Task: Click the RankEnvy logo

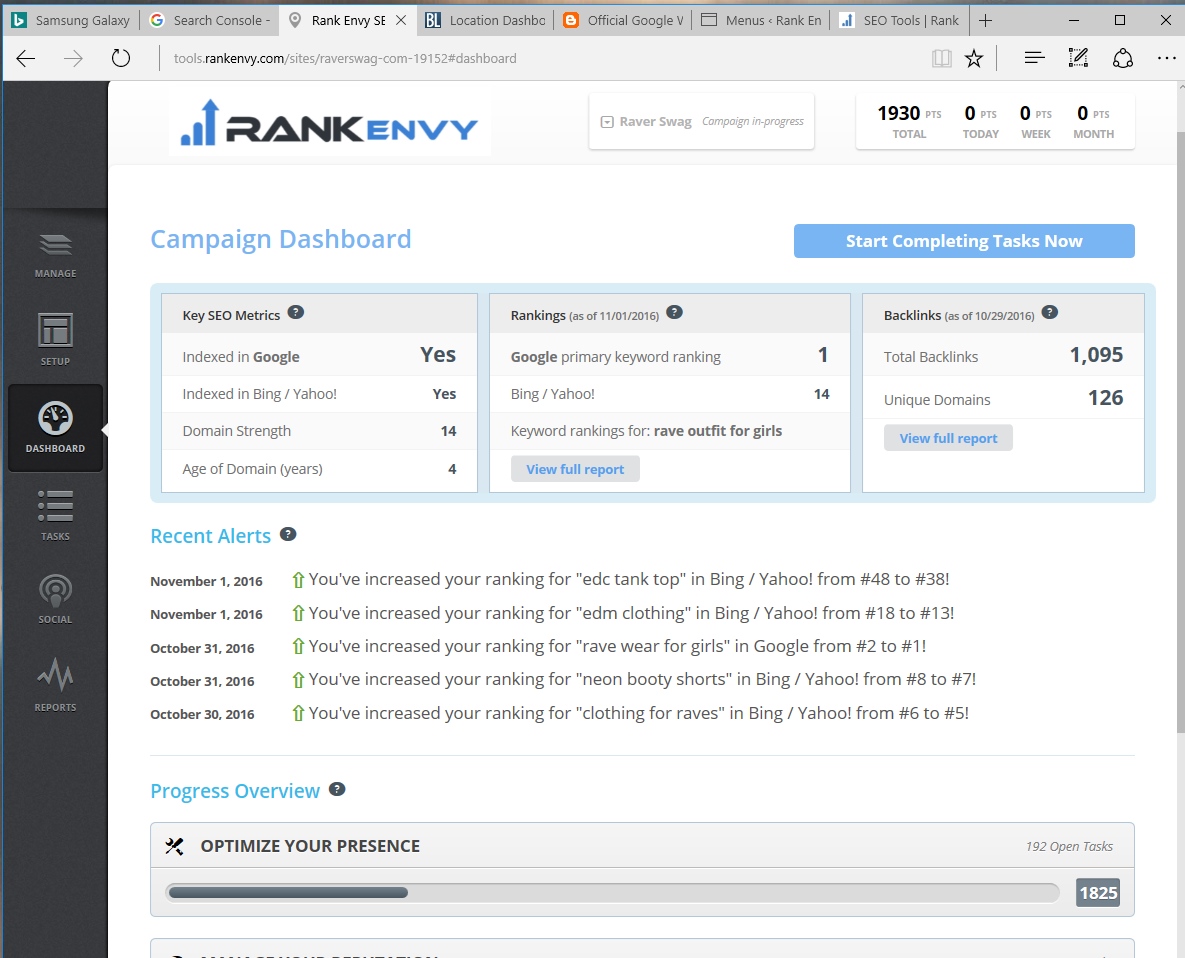Action: coord(330,124)
